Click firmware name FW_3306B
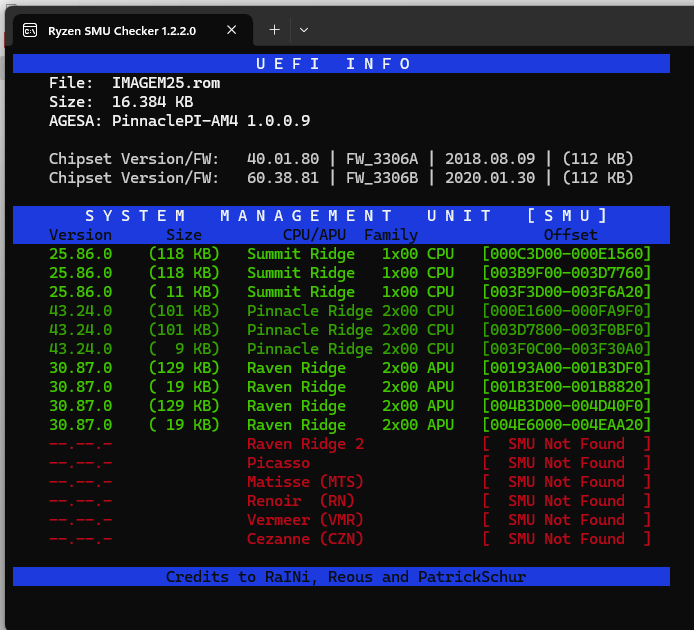 [x=382, y=178]
